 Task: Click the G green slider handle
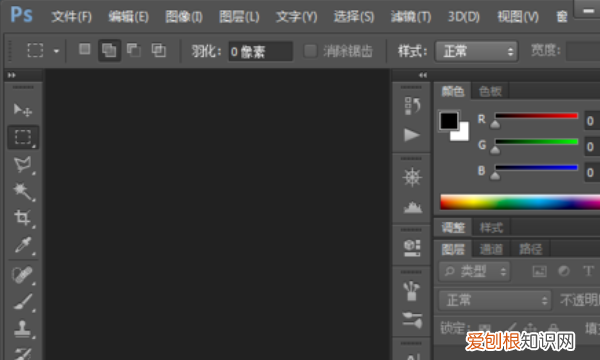click(495, 150)
